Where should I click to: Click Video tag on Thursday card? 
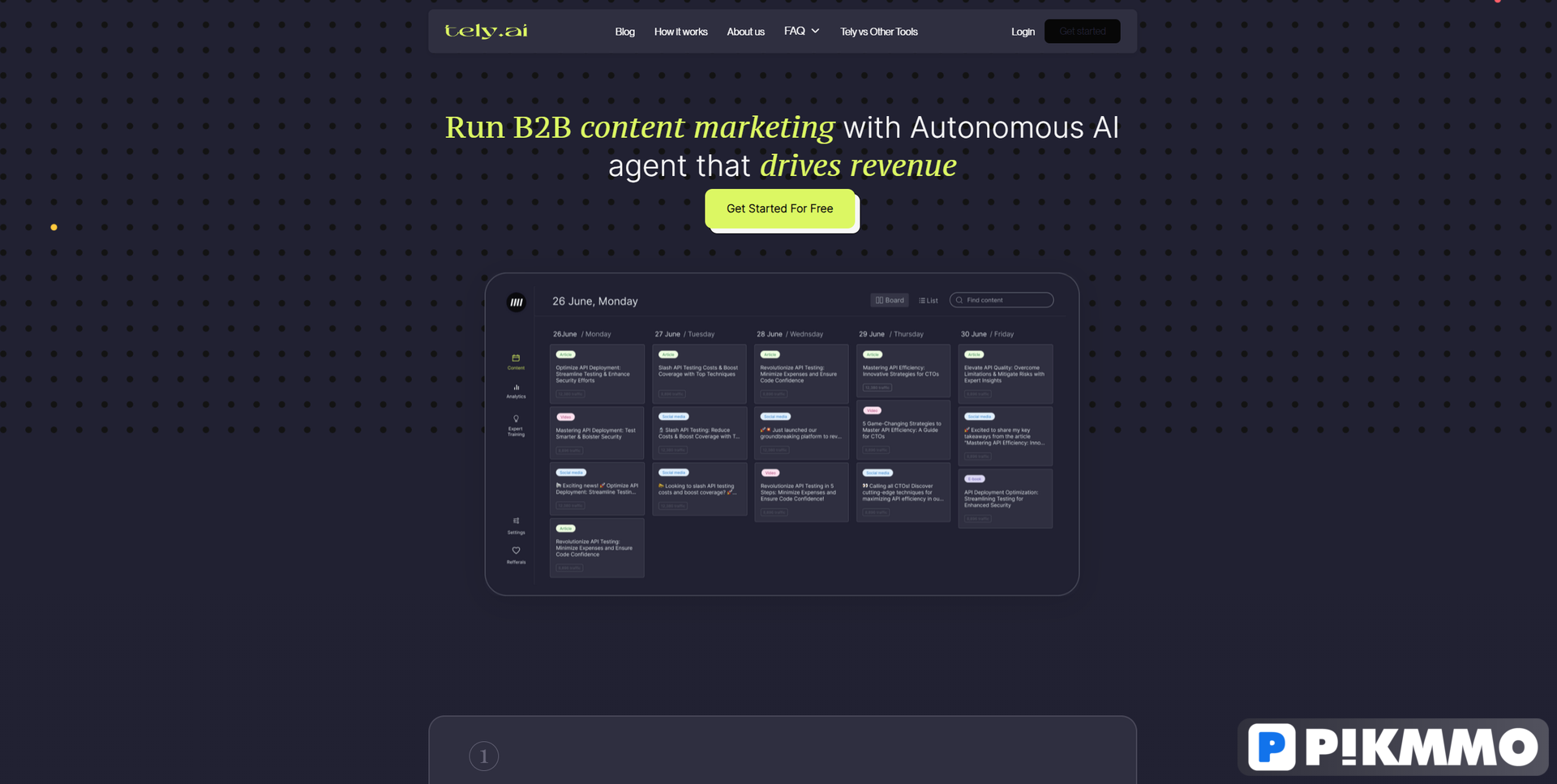click(872, 410)
